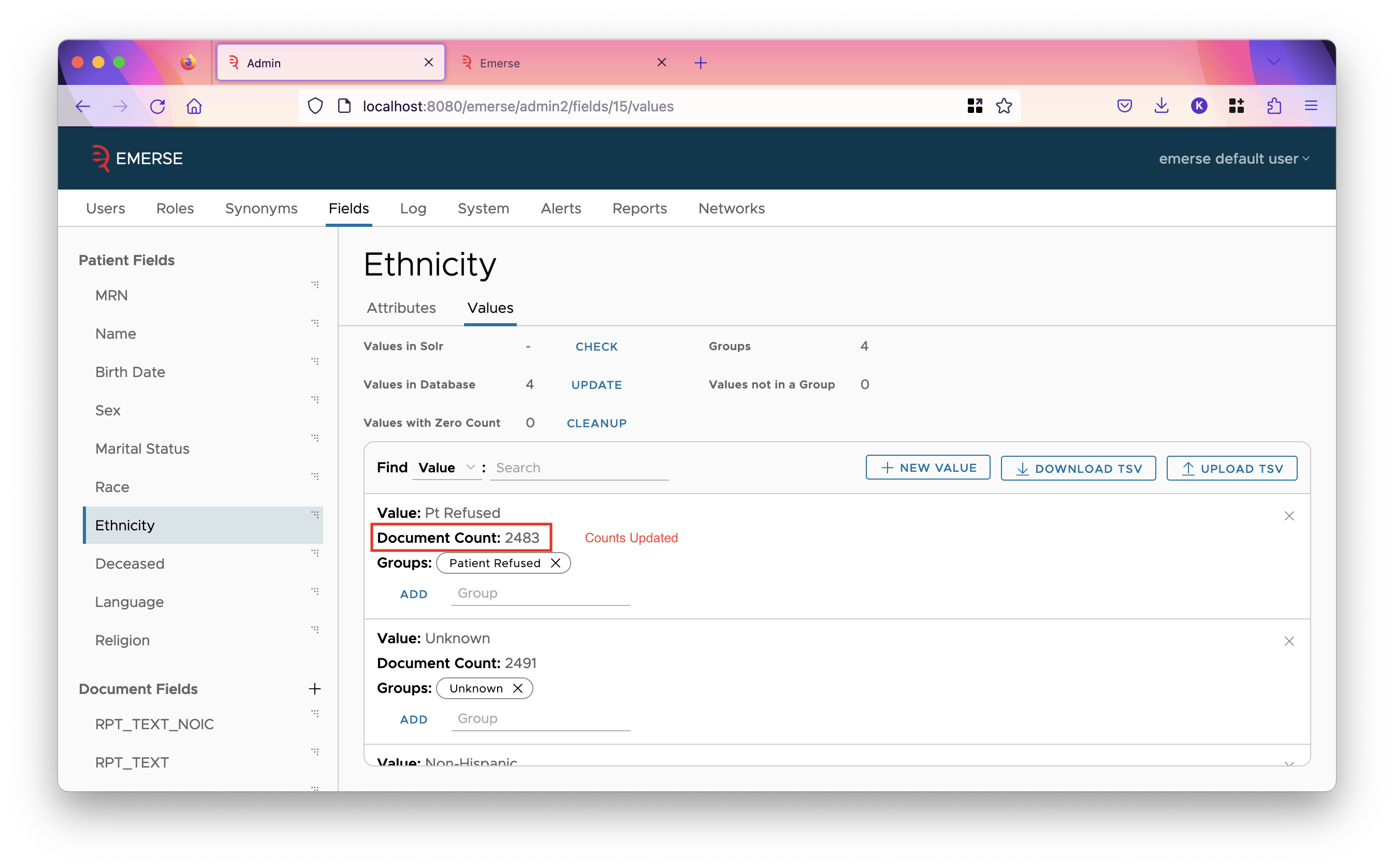Click CLEANUP button for zero count values

(x=596, y=423)
